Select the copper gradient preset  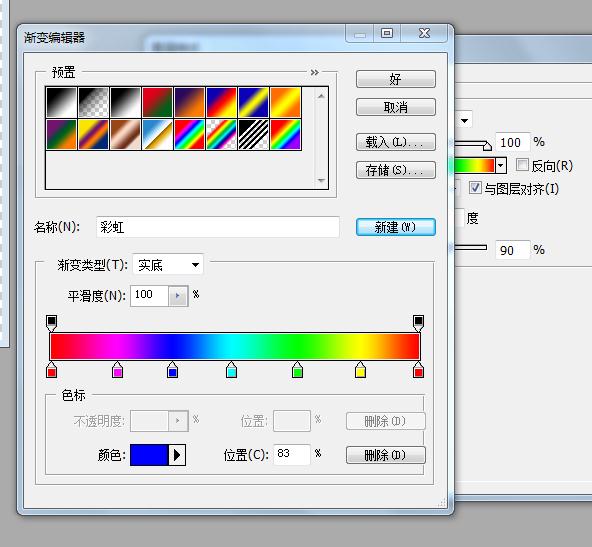coord(125,134)
